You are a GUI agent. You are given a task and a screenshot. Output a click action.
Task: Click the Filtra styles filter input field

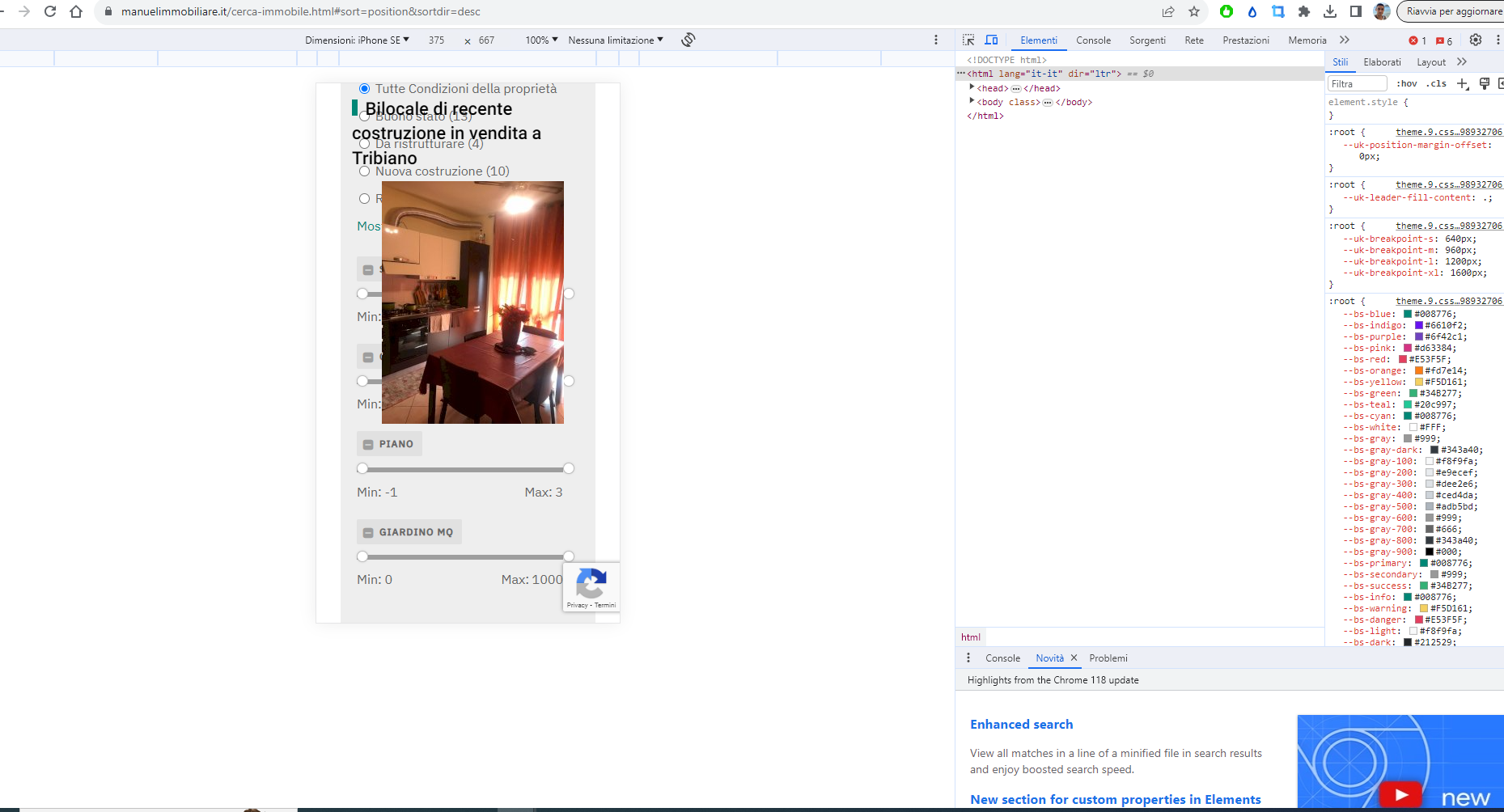[x=1357, y=83]
